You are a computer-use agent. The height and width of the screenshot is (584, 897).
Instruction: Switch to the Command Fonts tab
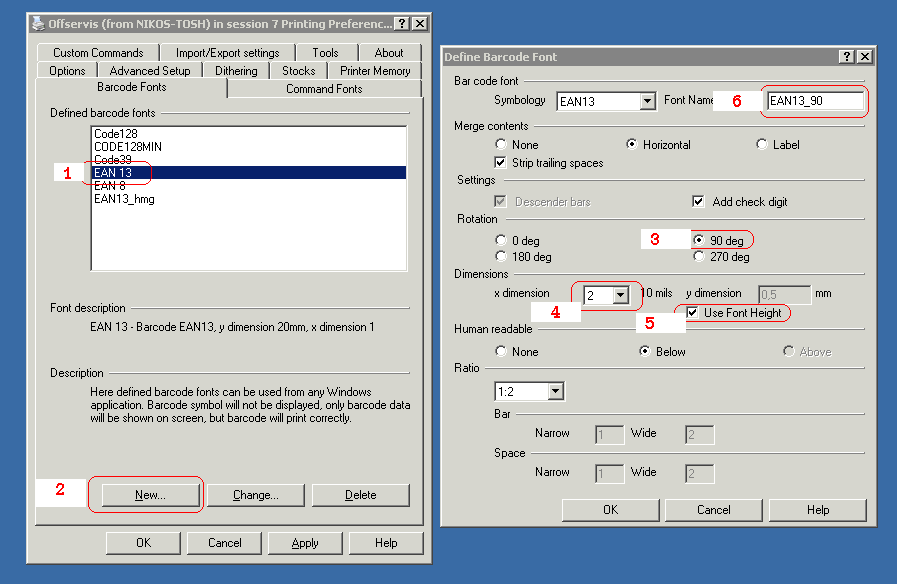click(x=324, y=89)
